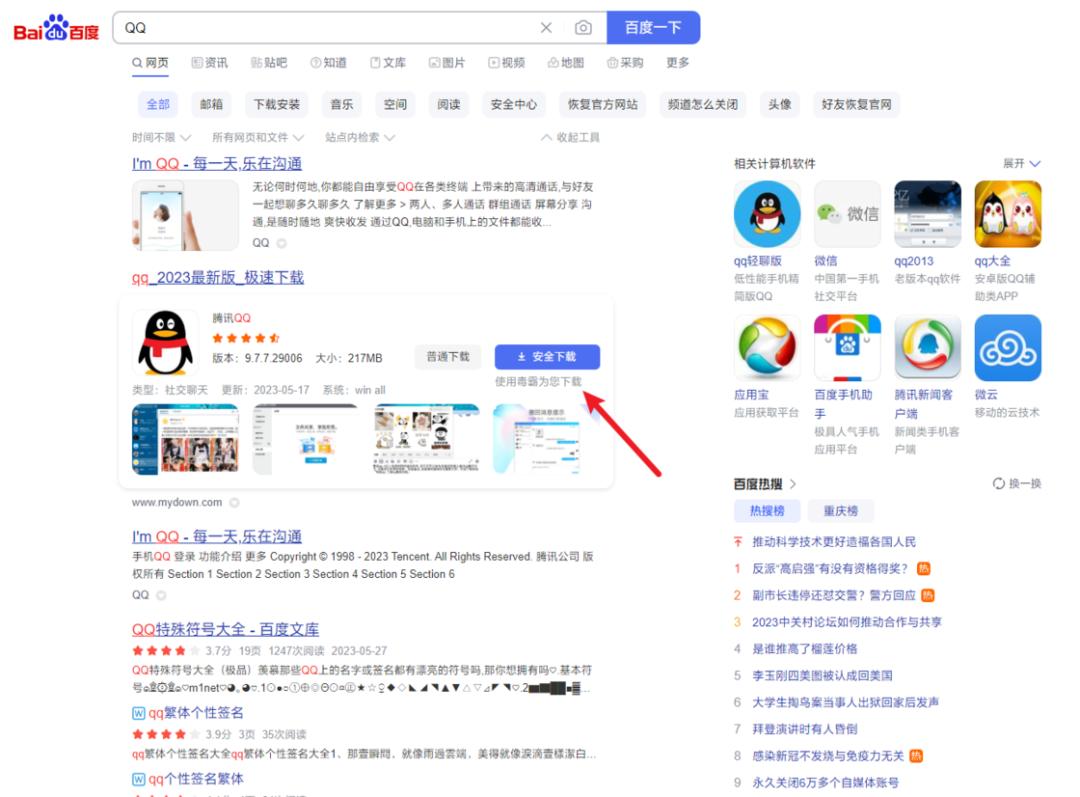Screen dimensions: 1080x797
Task: Open the 更多 menu
Action: point(678,63)
